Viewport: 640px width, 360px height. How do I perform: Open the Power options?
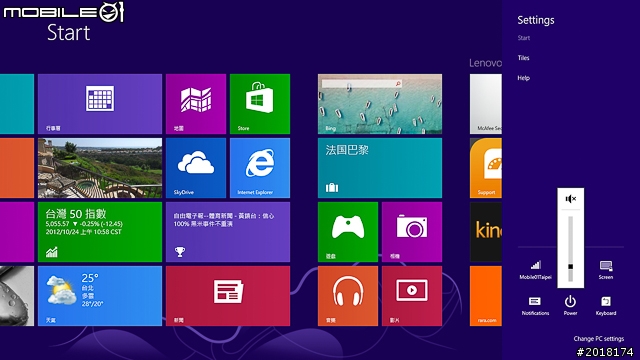coord(570,306)
